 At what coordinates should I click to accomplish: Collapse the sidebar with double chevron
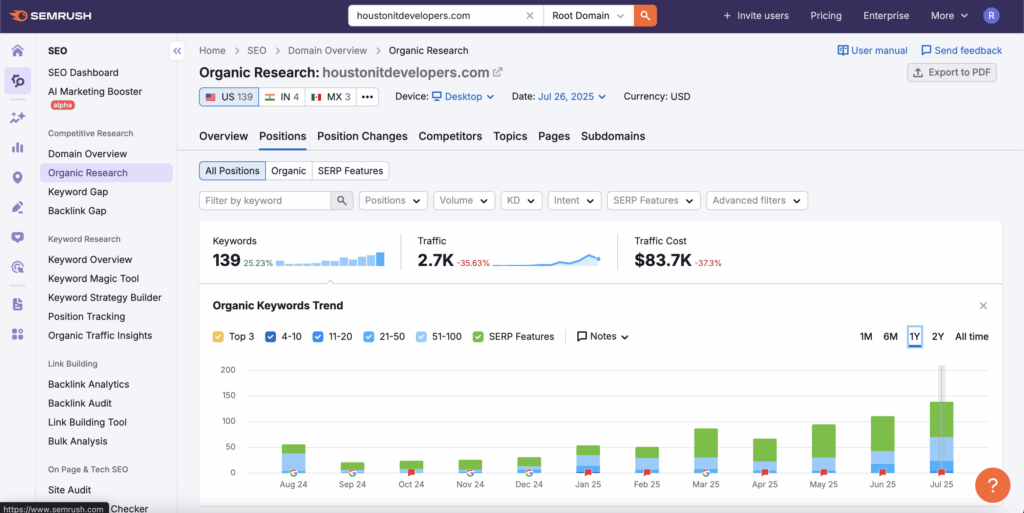(177, 50)
